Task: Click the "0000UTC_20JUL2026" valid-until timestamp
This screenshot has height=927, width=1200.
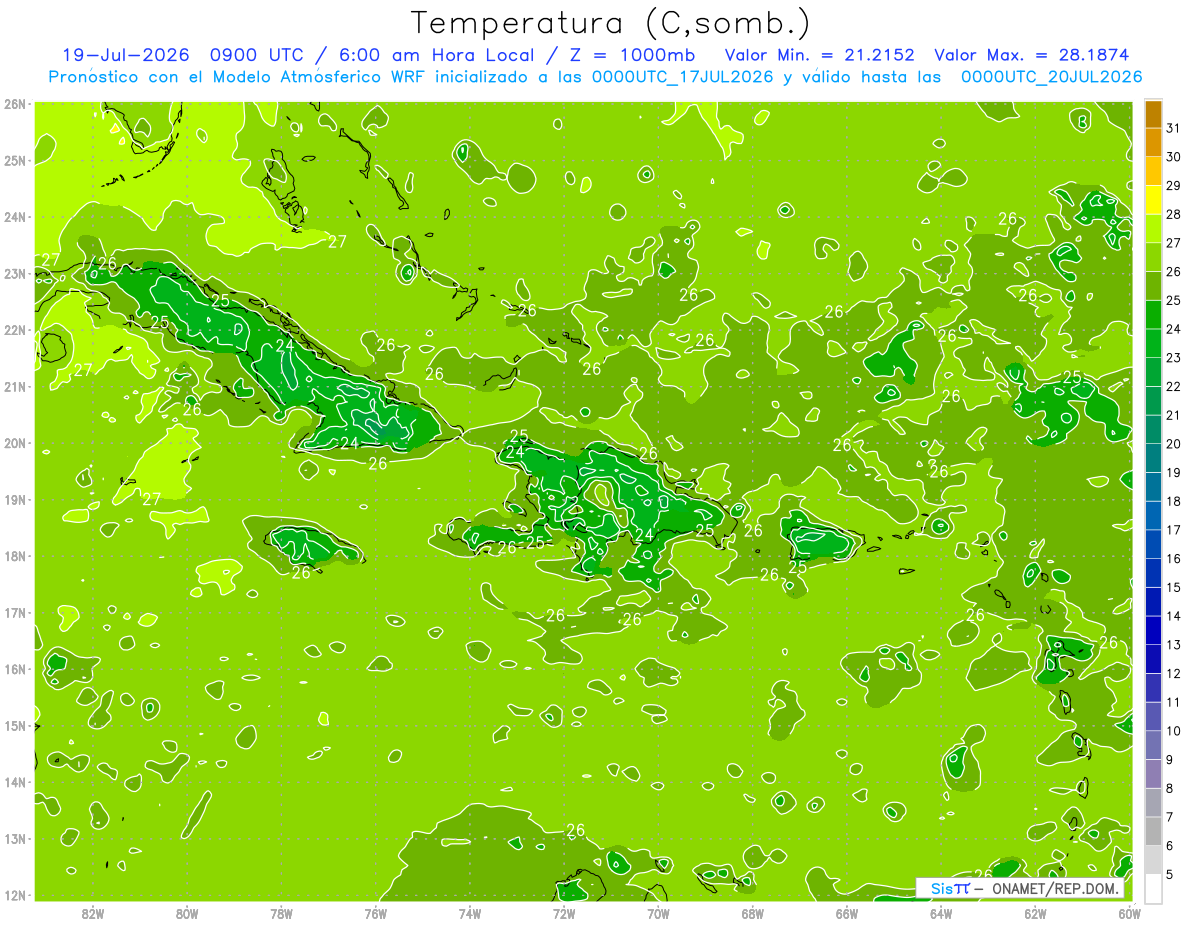Action: click(x=1051, y=76)
